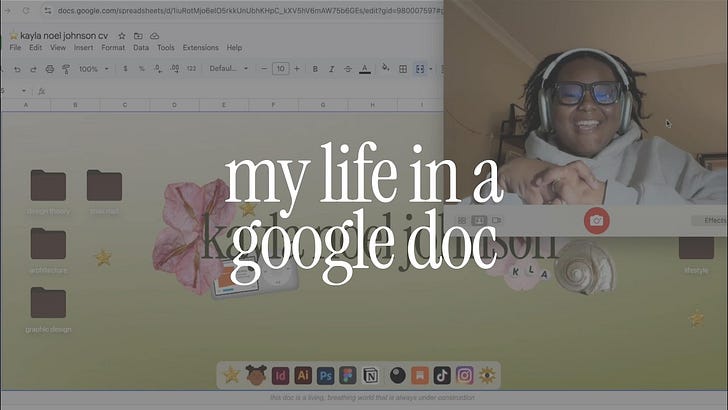728x410 pixels.
Task: Take photo with red camera button
Action: (597, 221)
